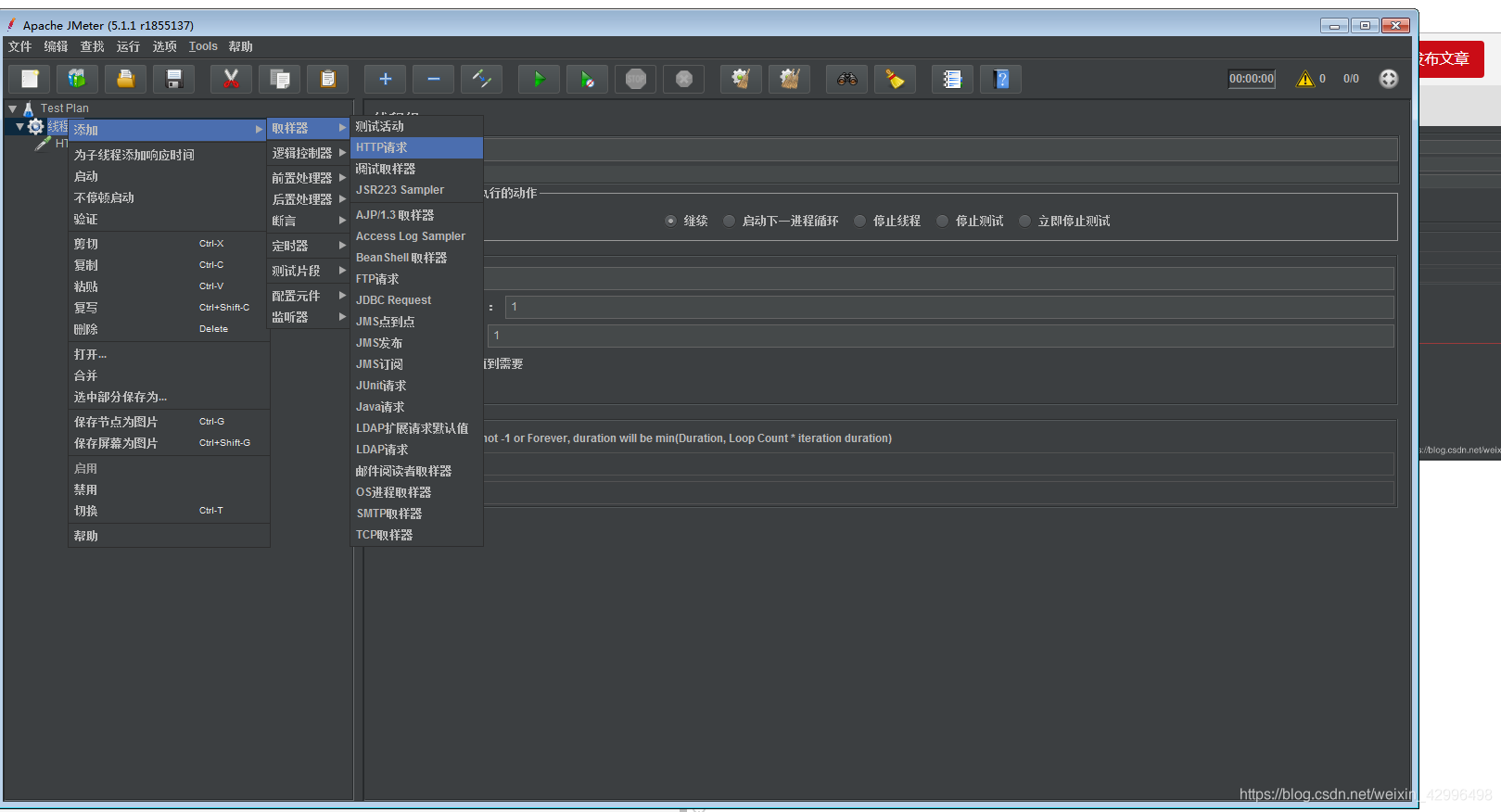This screenshot has width=1501, height=812.
Task: Click the New test plan toolbar icon
Action: point(30,79)
